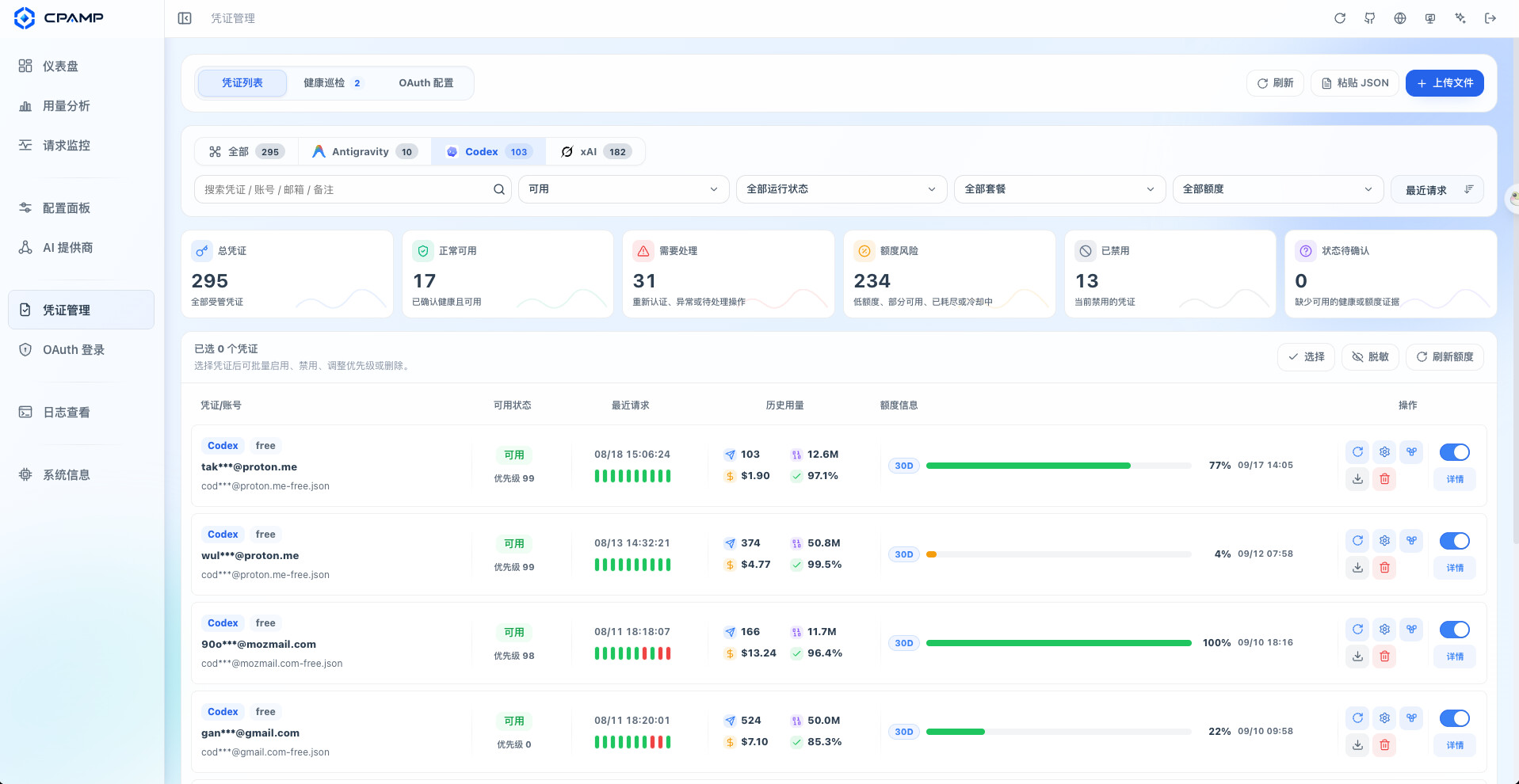Expand the 可用 status filter dropdown
This screenshot has height=784, width=1519.
624,189
